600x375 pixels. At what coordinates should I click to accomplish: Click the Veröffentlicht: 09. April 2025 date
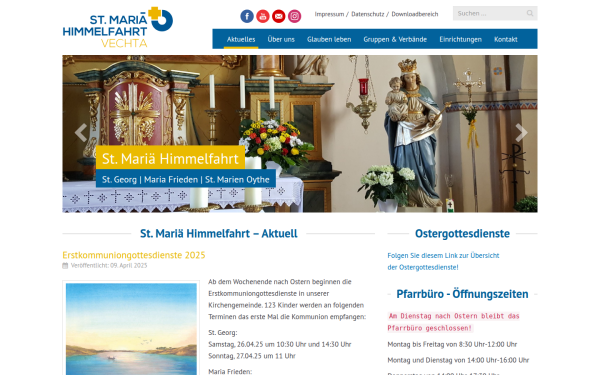[109, 266]
